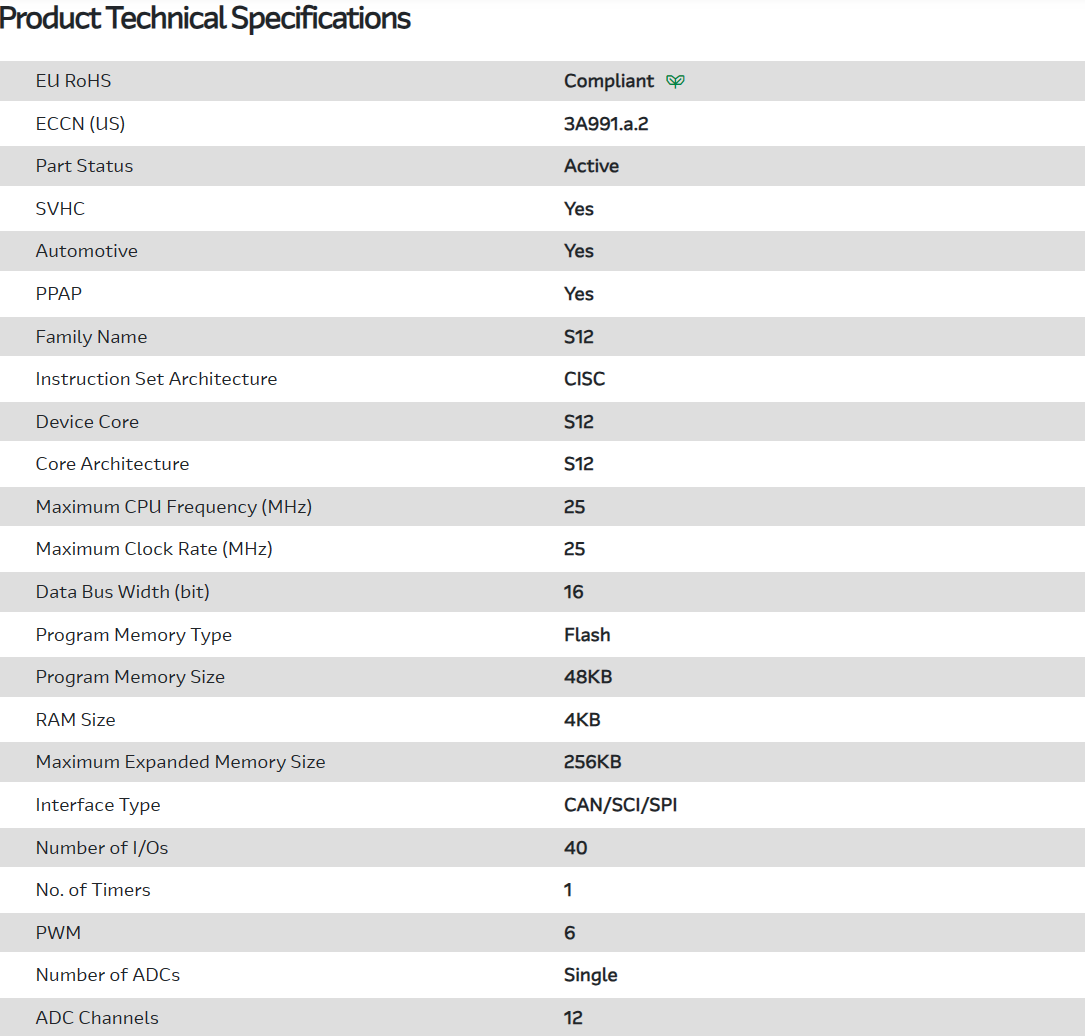
Task: Click the Automotive row label
Action: coord(86,251)
